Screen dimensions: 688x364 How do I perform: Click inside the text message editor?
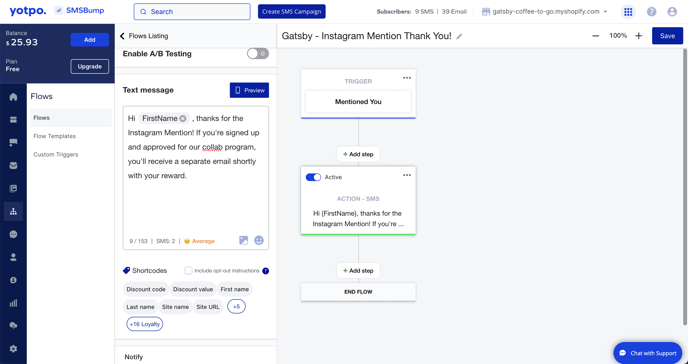(x=196, y=178)
